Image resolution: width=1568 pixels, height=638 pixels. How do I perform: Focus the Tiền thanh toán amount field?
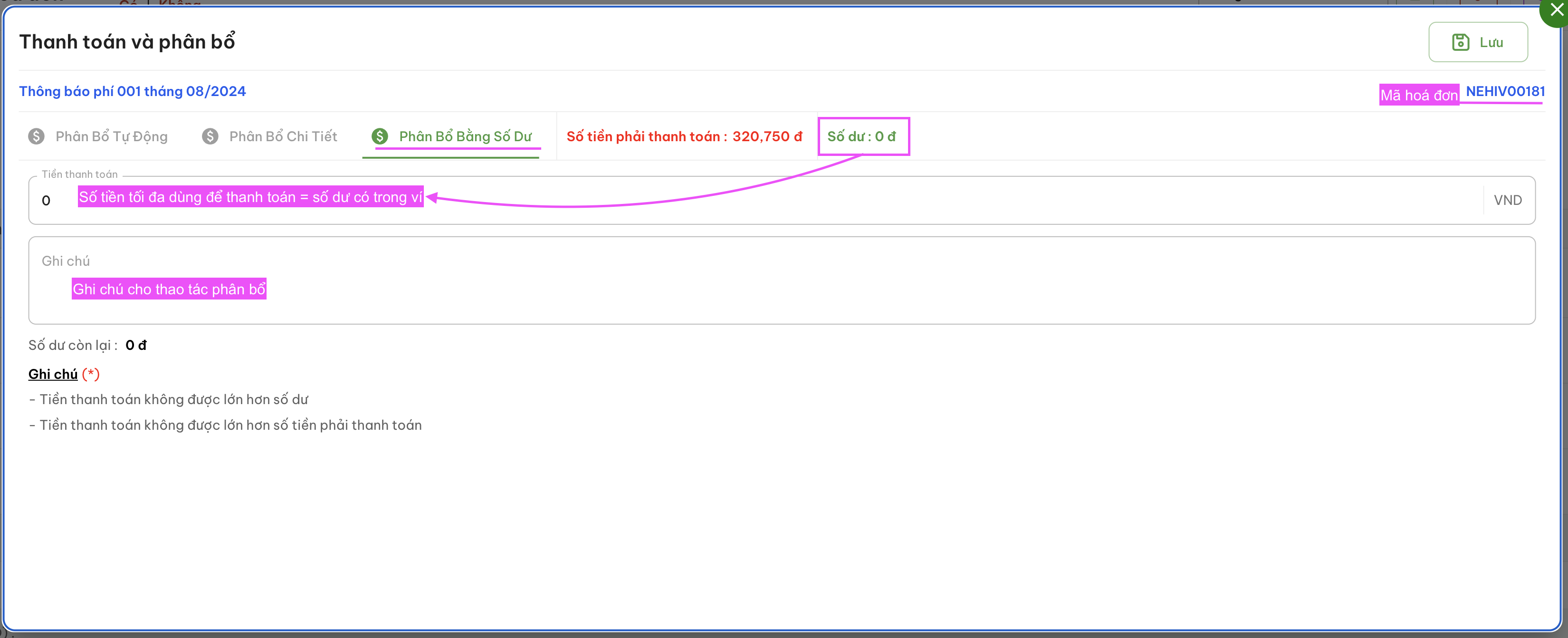[782, 200]
